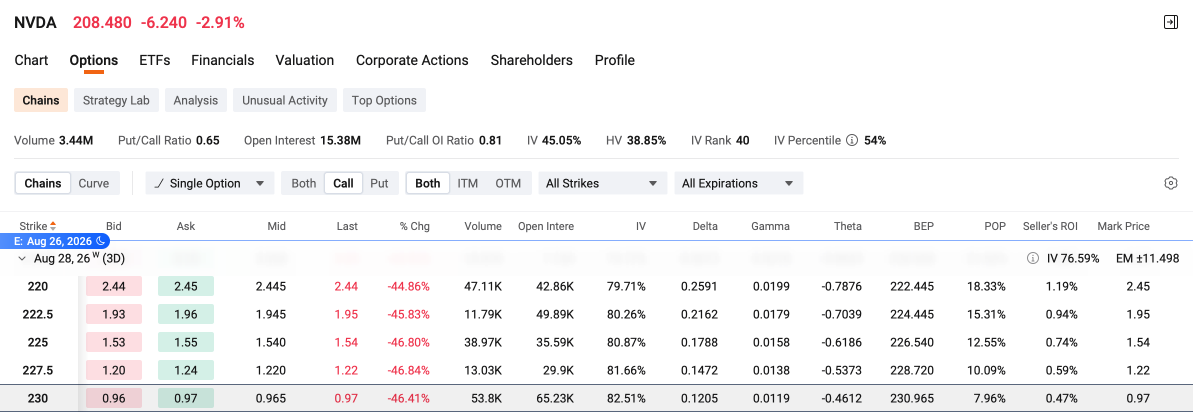
Task: Open the Financials tab
Action: click(223, 60)
